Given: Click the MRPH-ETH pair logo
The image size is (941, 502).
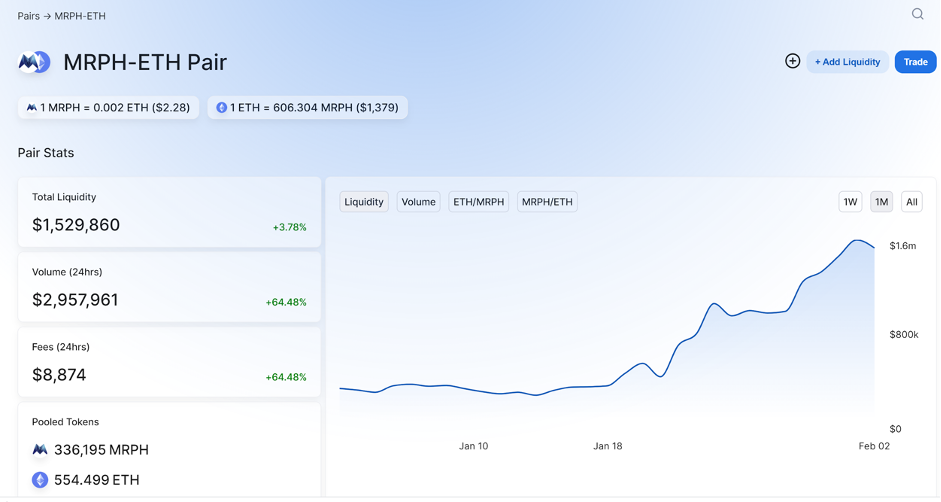Looking at the screenshot, I should point(34,62).
